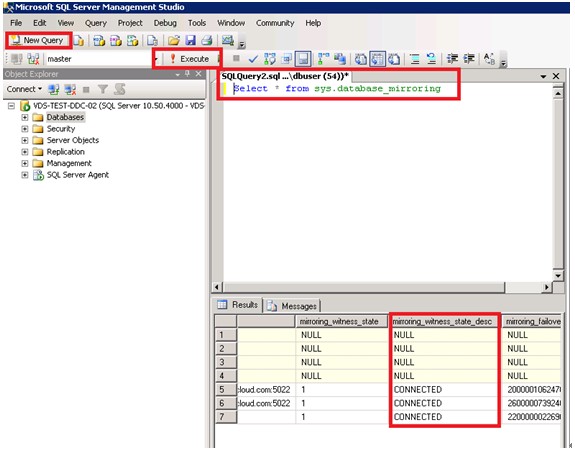
Task: Expand the SQL Server Agent node
Action: click(25, 175)
